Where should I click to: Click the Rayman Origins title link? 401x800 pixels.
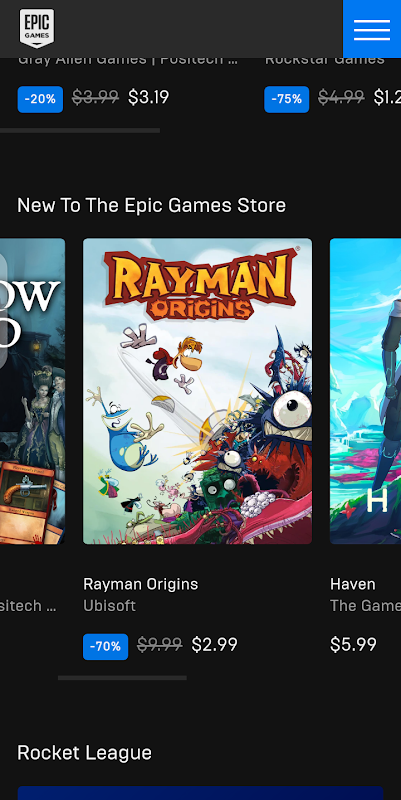tap(140, 584)
